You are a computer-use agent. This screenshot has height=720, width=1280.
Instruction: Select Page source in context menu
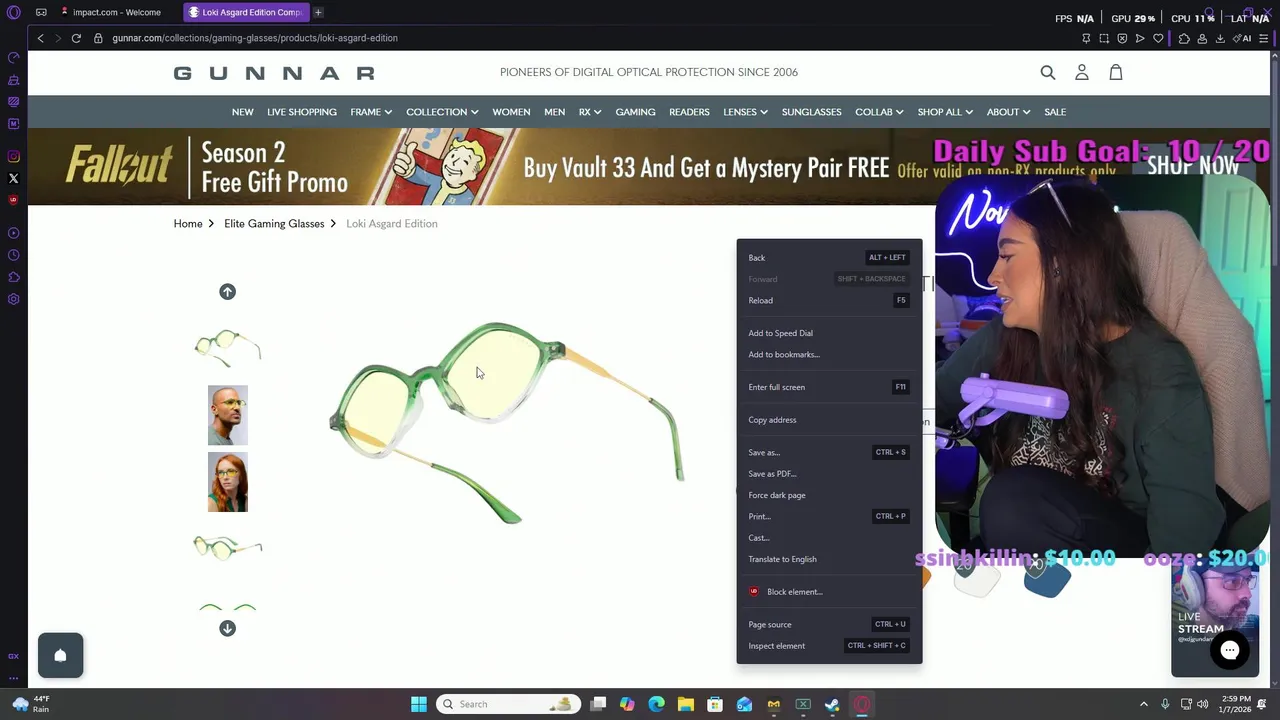(x=829, y=624)
